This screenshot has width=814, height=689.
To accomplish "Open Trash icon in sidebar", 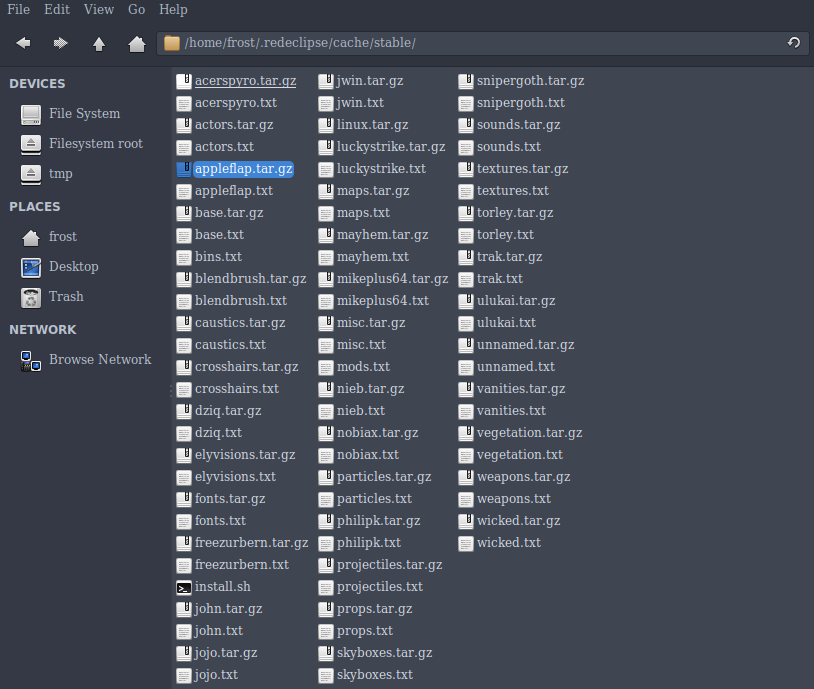I will 31,298.
